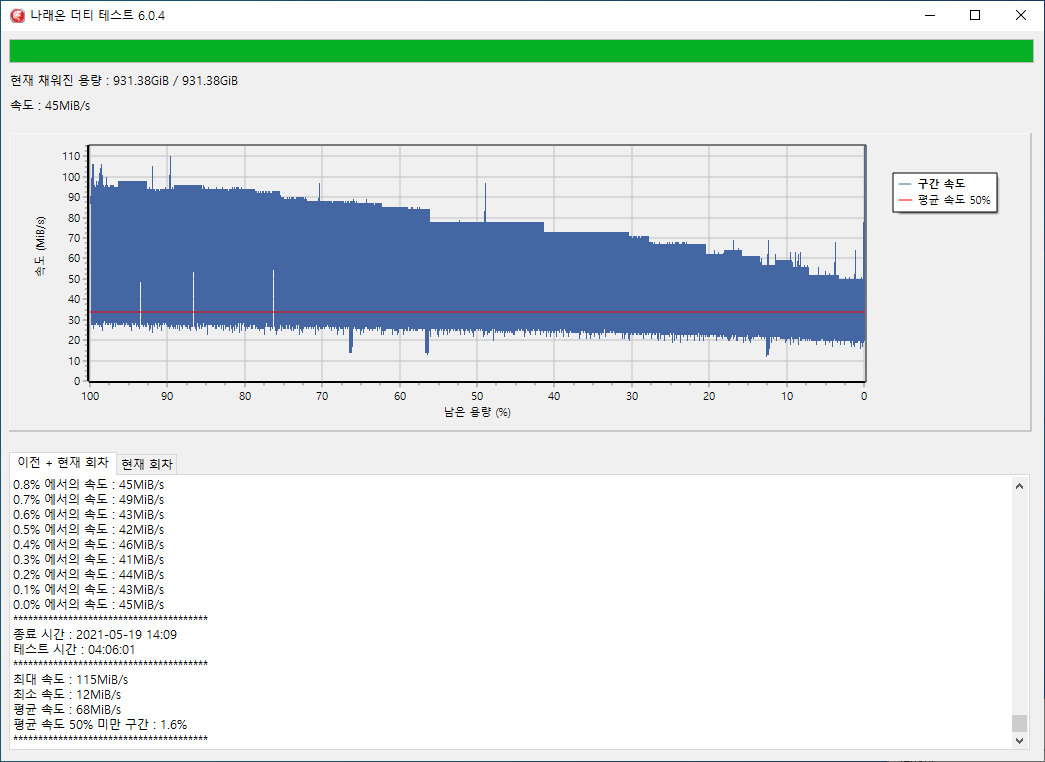Select log line 0.2% 에서의 속도 : 44MiB/s
The width and height of the screenshot is (1045, 762).
pyautogui.click(x=89, y=575)
